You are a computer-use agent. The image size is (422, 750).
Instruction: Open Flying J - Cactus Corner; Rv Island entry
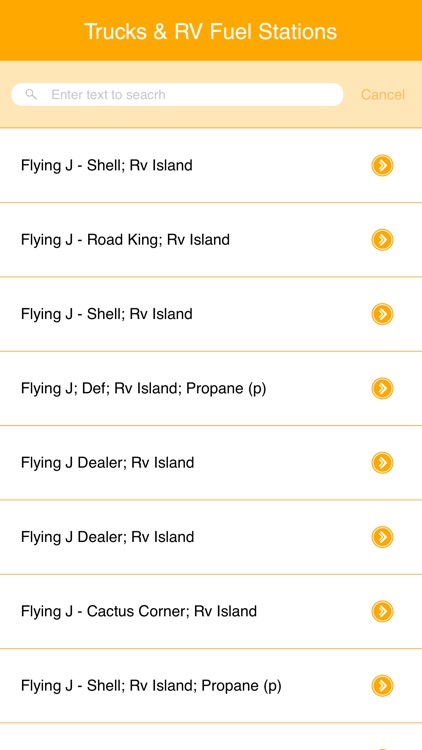tap(211, 611)
